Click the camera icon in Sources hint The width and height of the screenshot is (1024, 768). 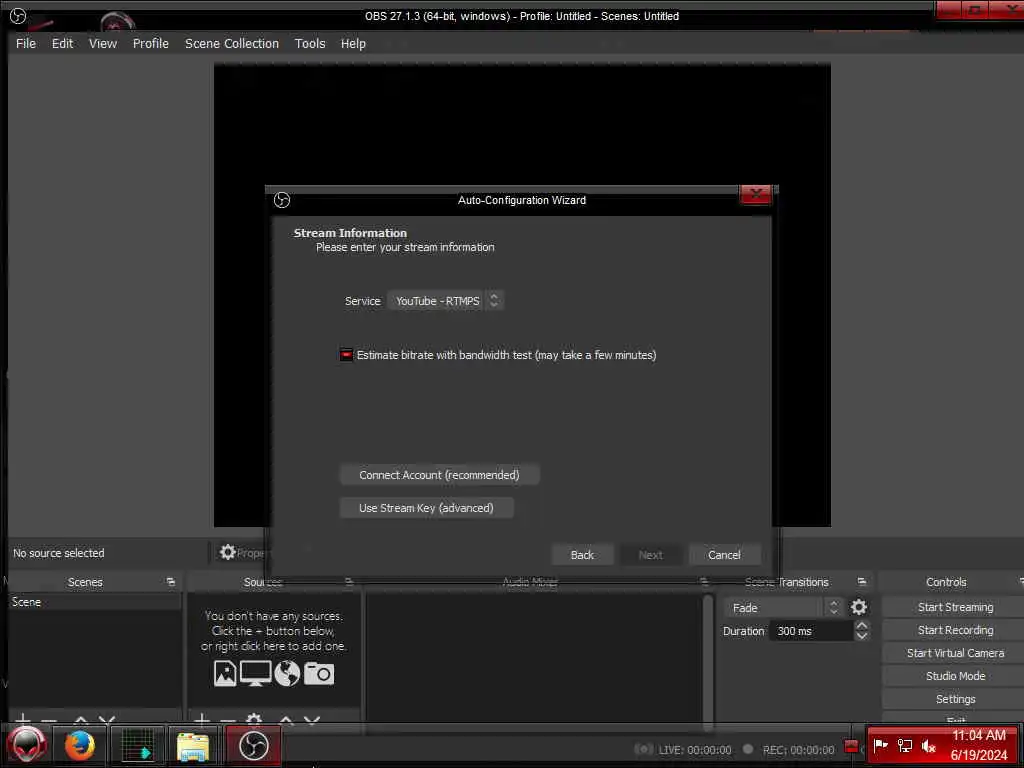[319, 673]
